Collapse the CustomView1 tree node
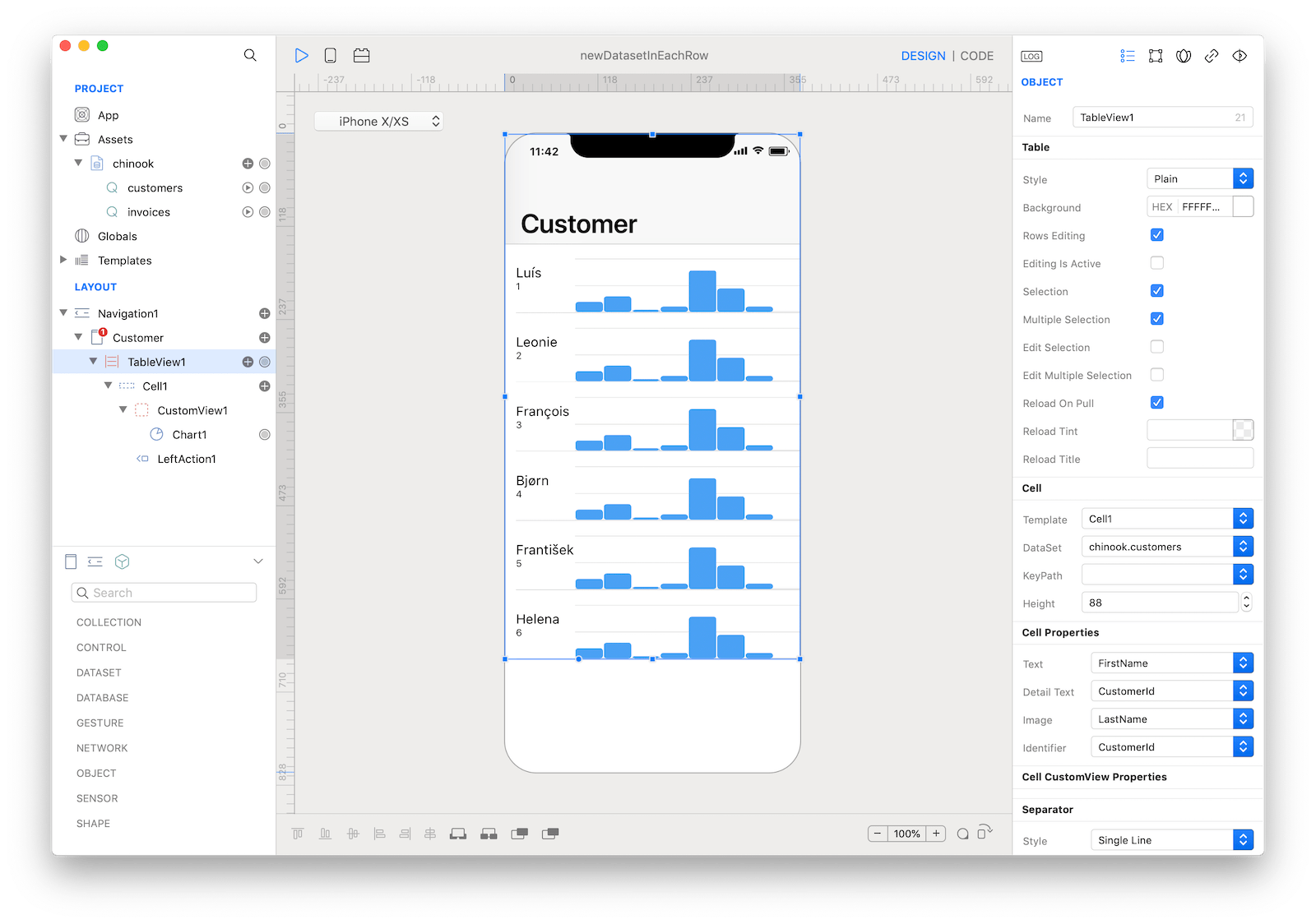This screenshot has height=924, width=1316. (x=123, y=409)
